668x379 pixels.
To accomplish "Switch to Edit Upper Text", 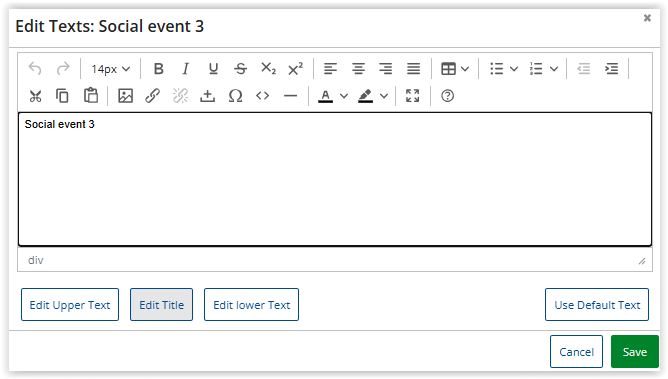I will click(70, 304).
